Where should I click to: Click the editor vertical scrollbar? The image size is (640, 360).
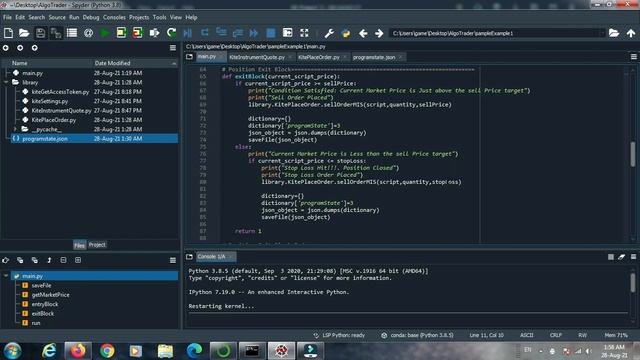633,154
